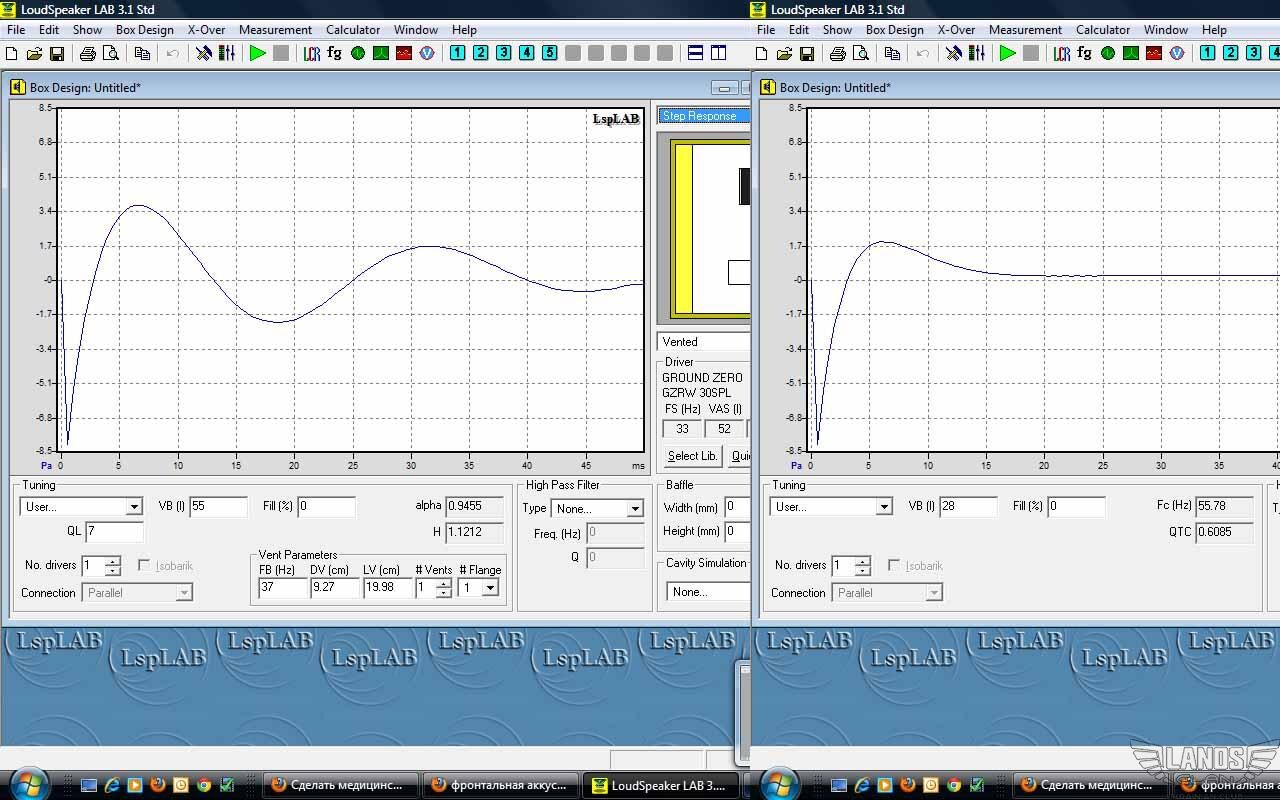This screenshot has height=800, width=1280.
Task: Click LV (cm) field showing 19.98
Action: pyautogui.click(x=388, y=588)
